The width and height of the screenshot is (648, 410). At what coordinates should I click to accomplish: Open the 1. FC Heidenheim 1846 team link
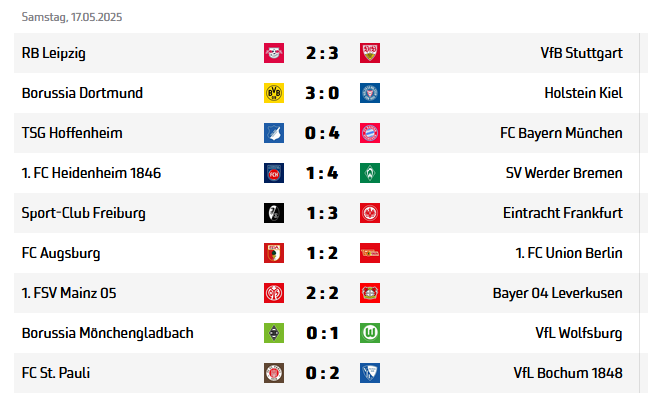coord(91,173)
